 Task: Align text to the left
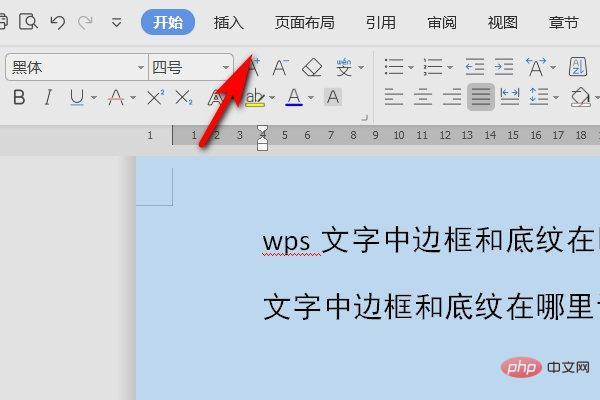click(x=394, y=97)
